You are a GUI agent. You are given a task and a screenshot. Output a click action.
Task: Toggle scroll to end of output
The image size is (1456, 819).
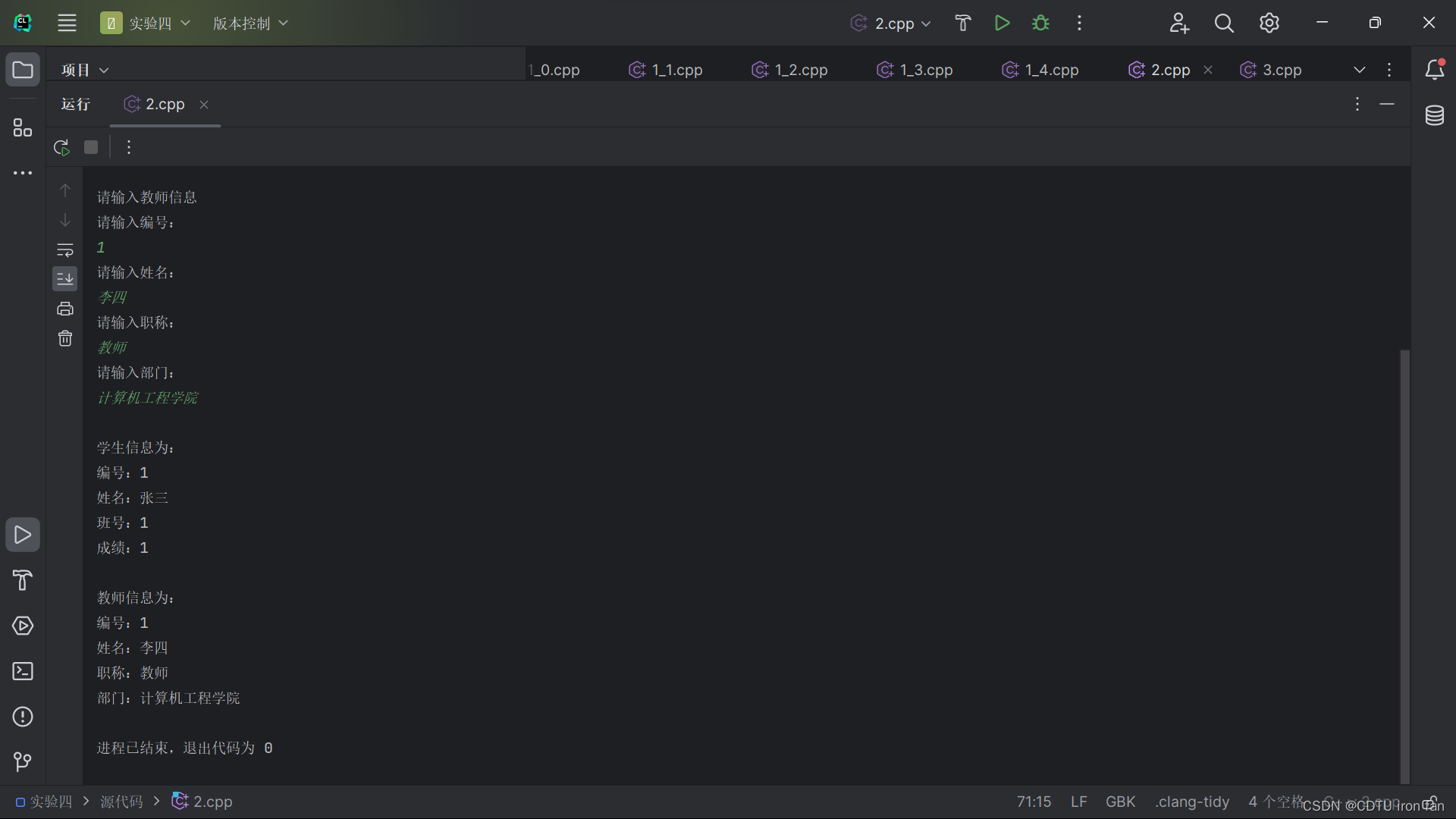coord(65,279)
